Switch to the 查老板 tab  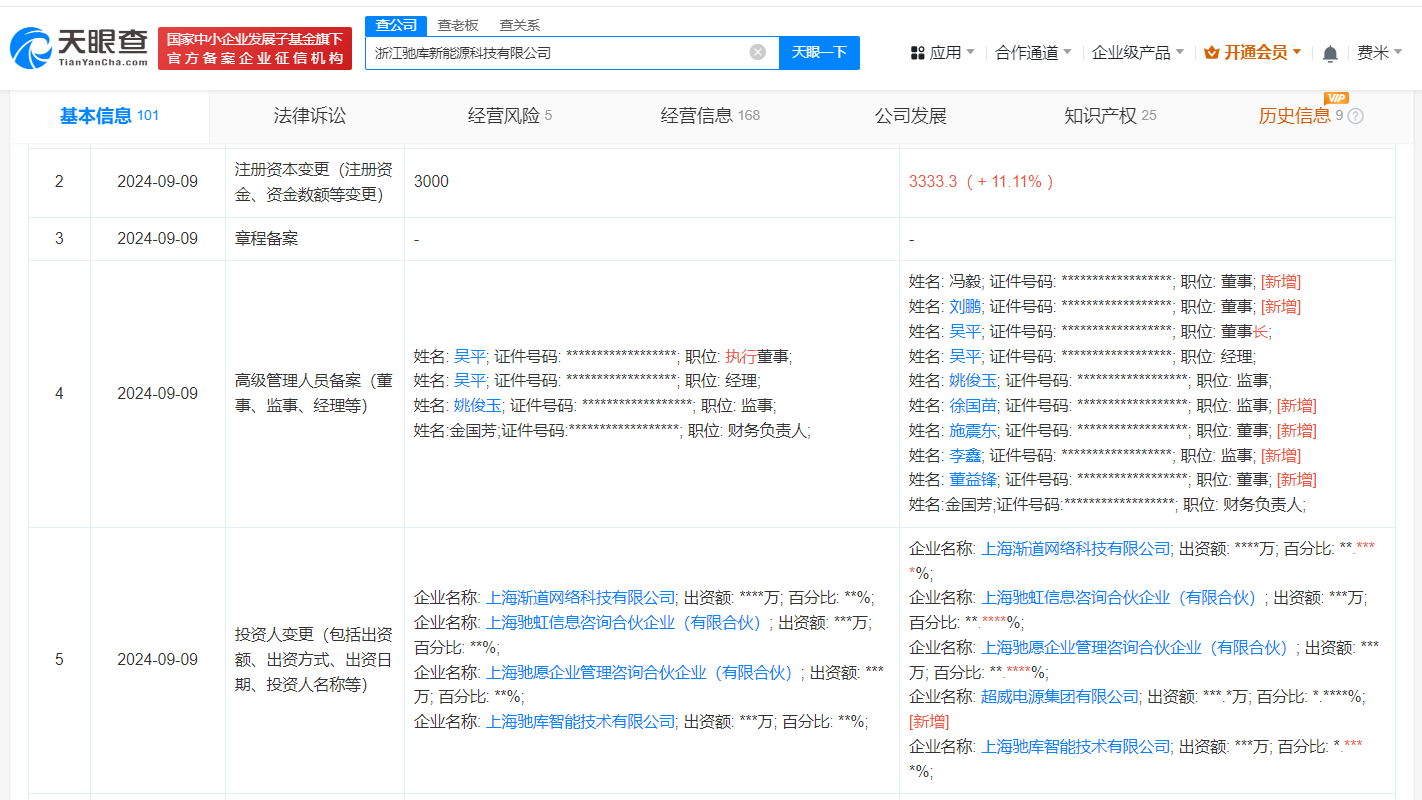456,24
